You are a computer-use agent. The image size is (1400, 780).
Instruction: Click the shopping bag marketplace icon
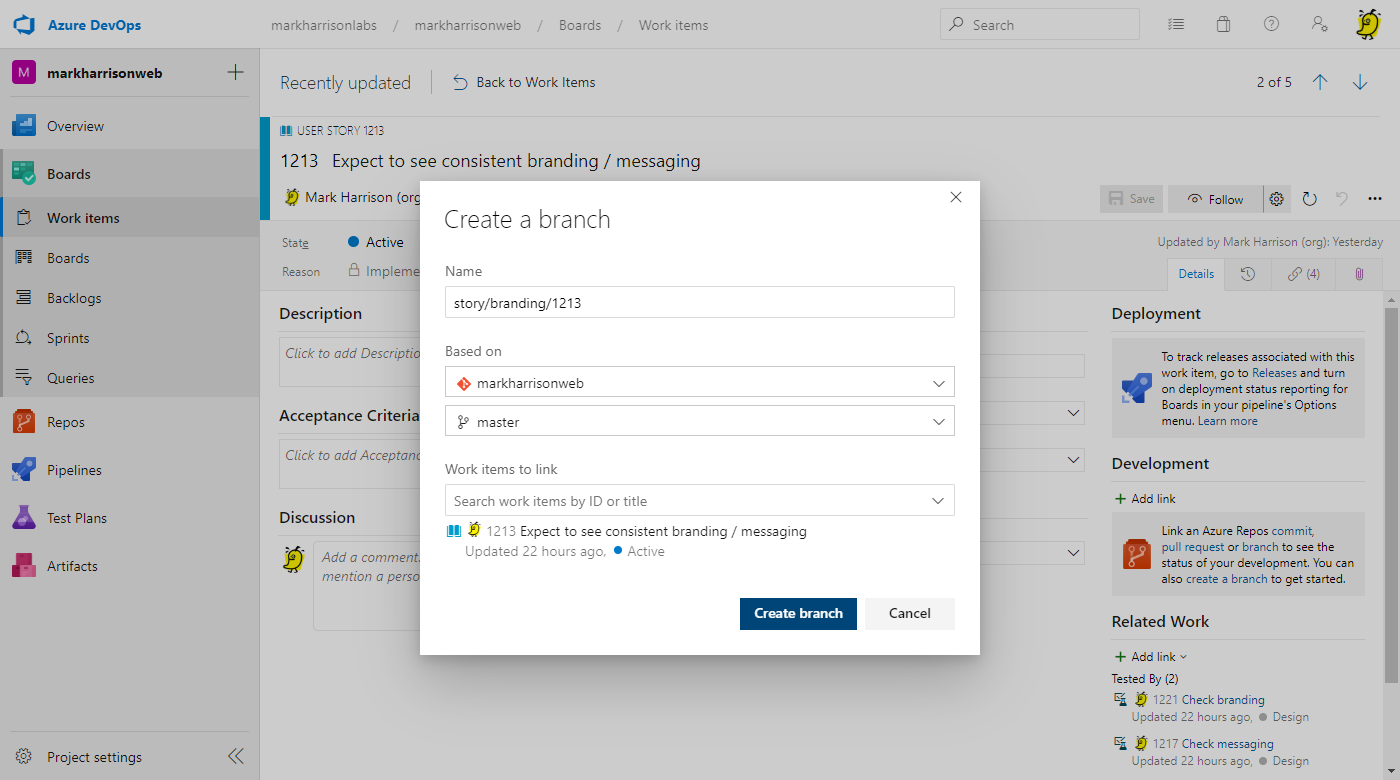[x=1223, y=25]
